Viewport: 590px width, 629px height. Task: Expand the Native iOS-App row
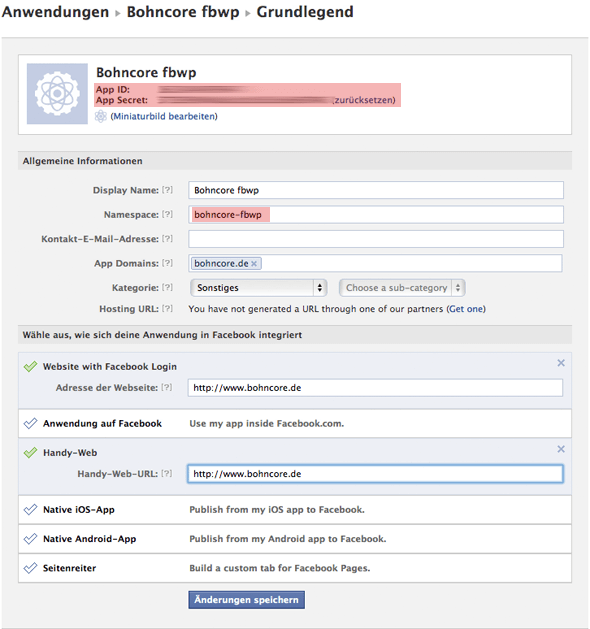pos(295,510)
